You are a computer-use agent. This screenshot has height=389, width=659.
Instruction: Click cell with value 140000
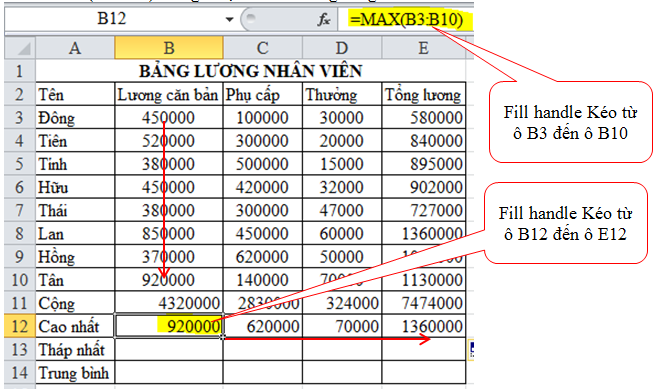(262, 280)
